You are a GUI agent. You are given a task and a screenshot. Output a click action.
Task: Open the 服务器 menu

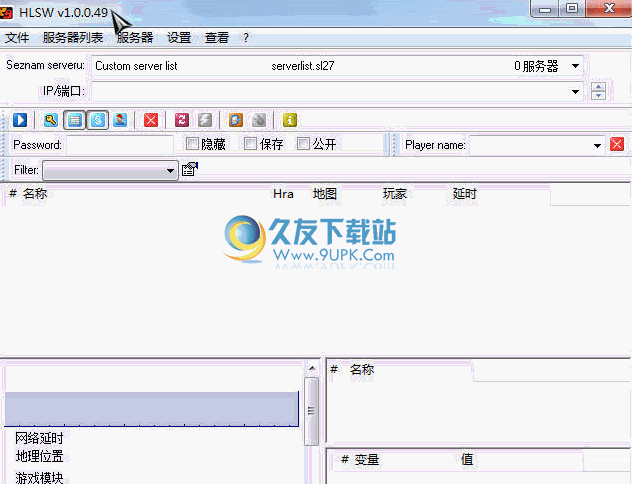point(135,38)
